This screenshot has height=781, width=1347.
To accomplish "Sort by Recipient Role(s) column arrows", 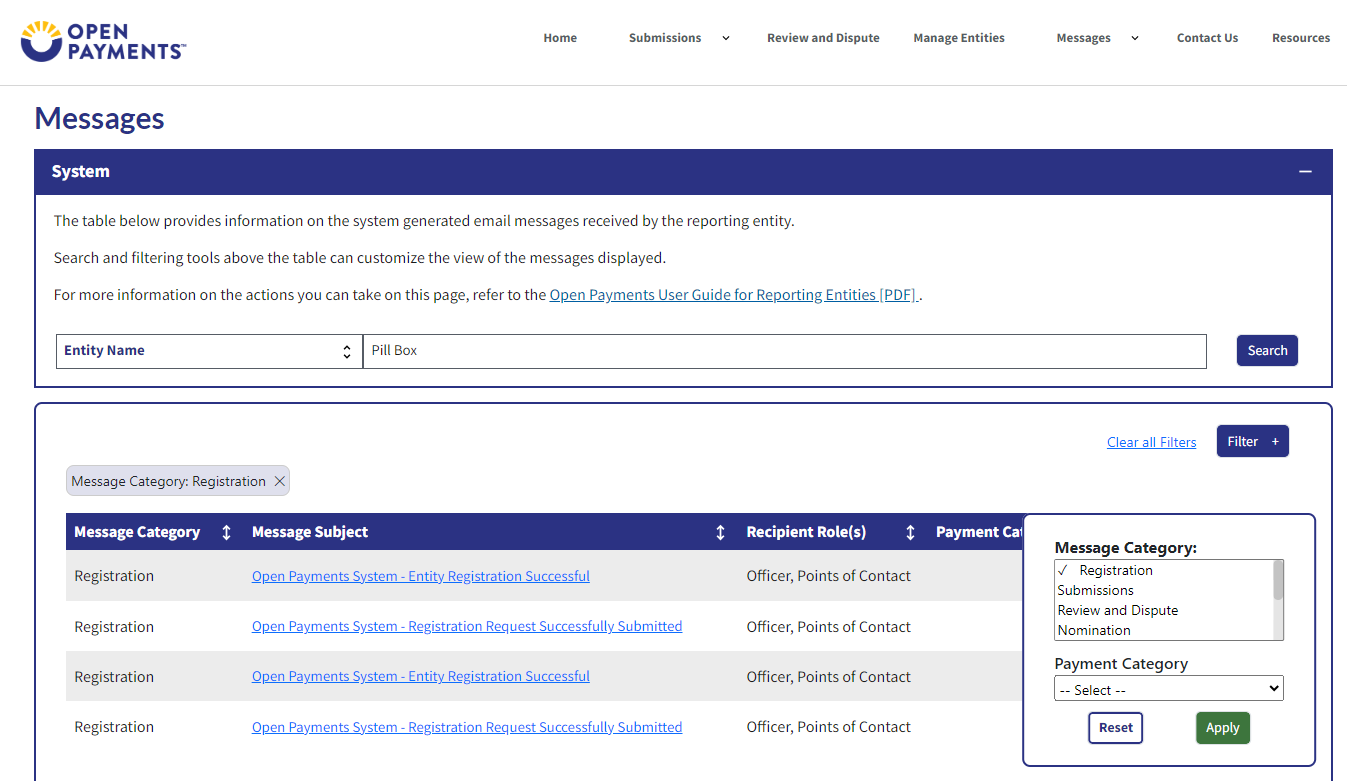I will coord(910,532).
